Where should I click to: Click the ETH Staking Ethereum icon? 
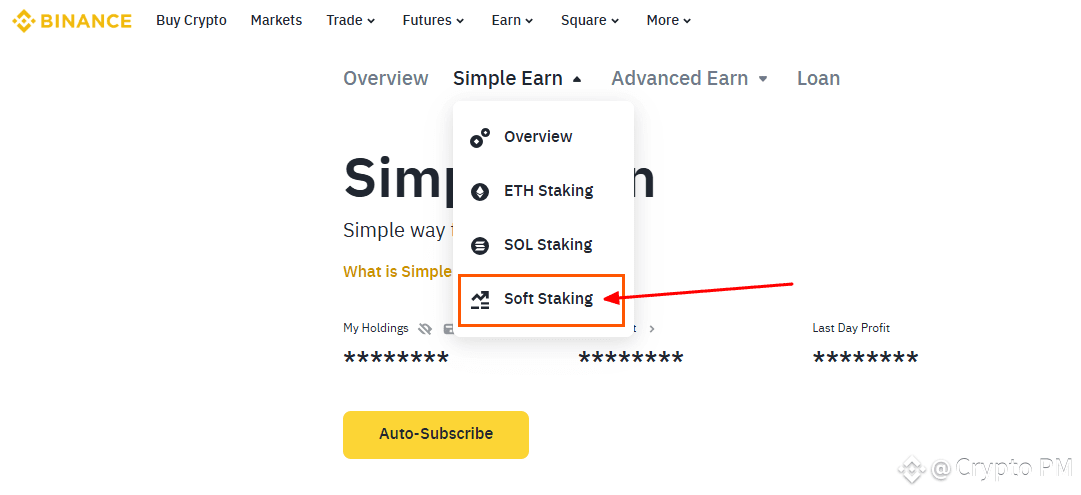pyautogui.click(x=480, y=191)
